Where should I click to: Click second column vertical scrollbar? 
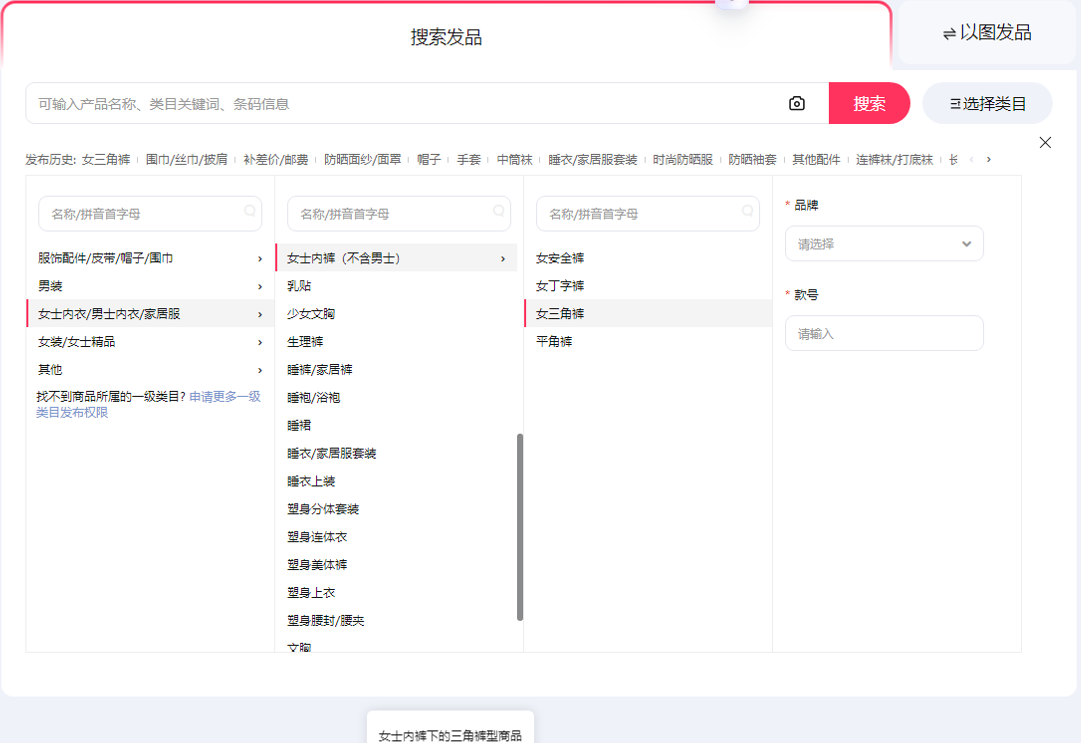(520, 527)
